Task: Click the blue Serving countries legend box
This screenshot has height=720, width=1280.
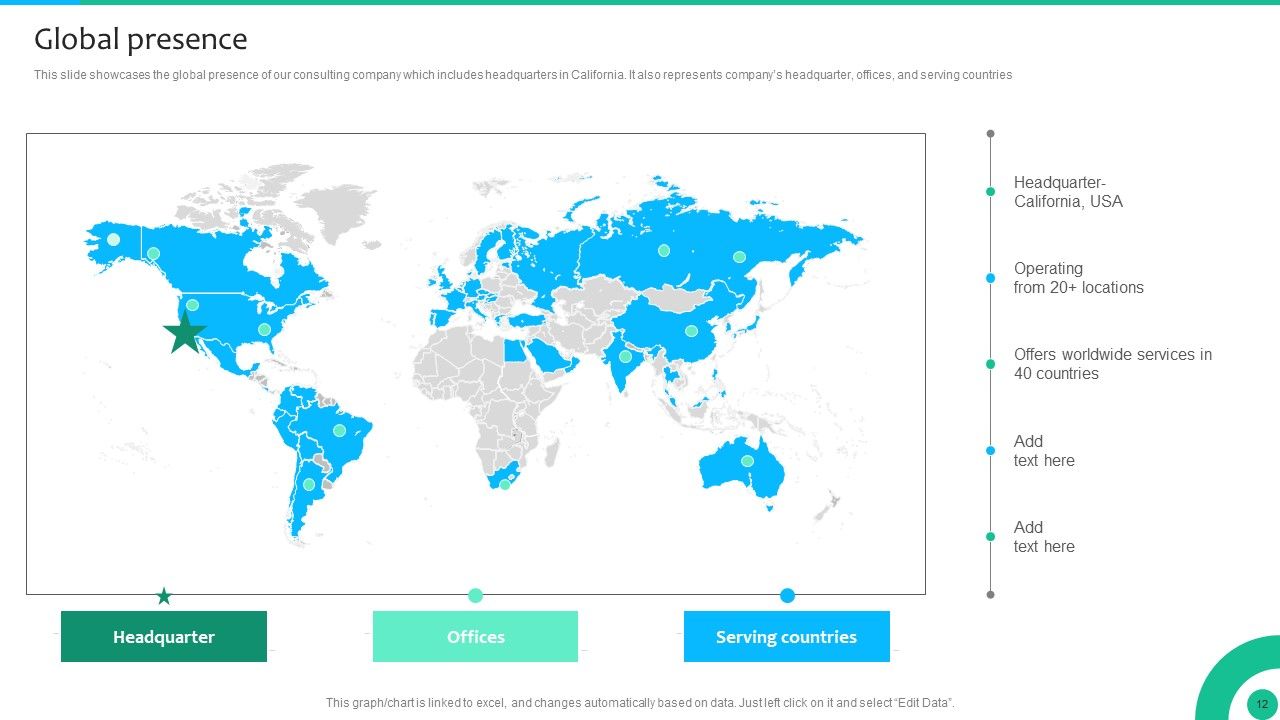Action: (787, 636)
